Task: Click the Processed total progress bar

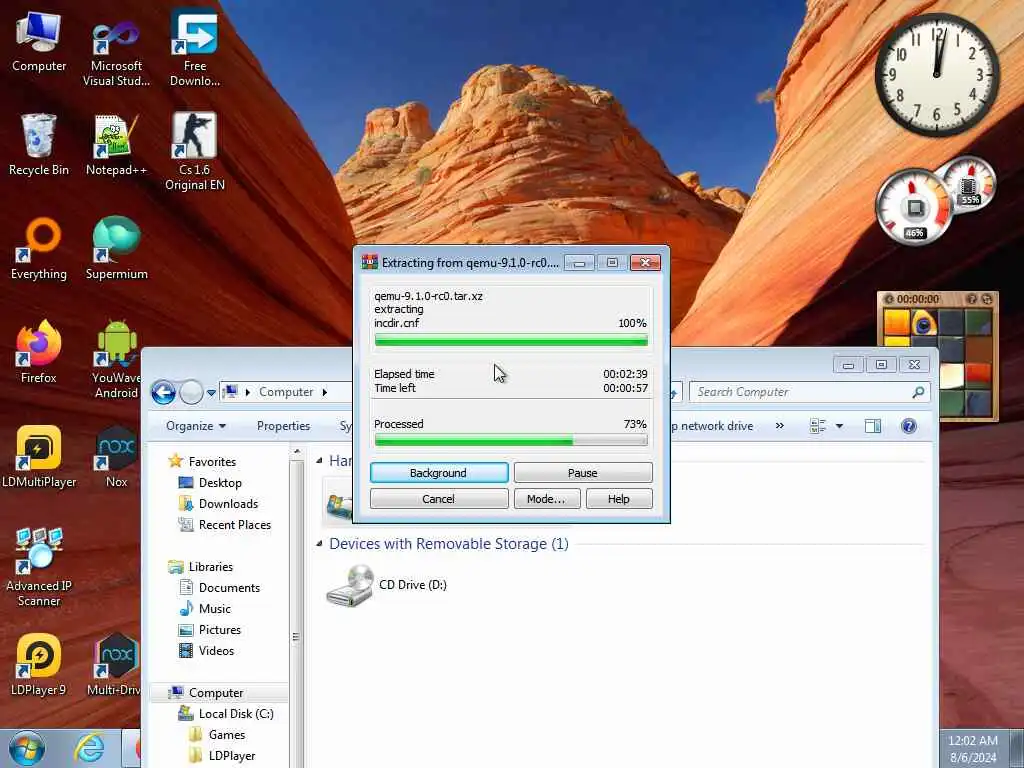Action: (x=511, y=441)
